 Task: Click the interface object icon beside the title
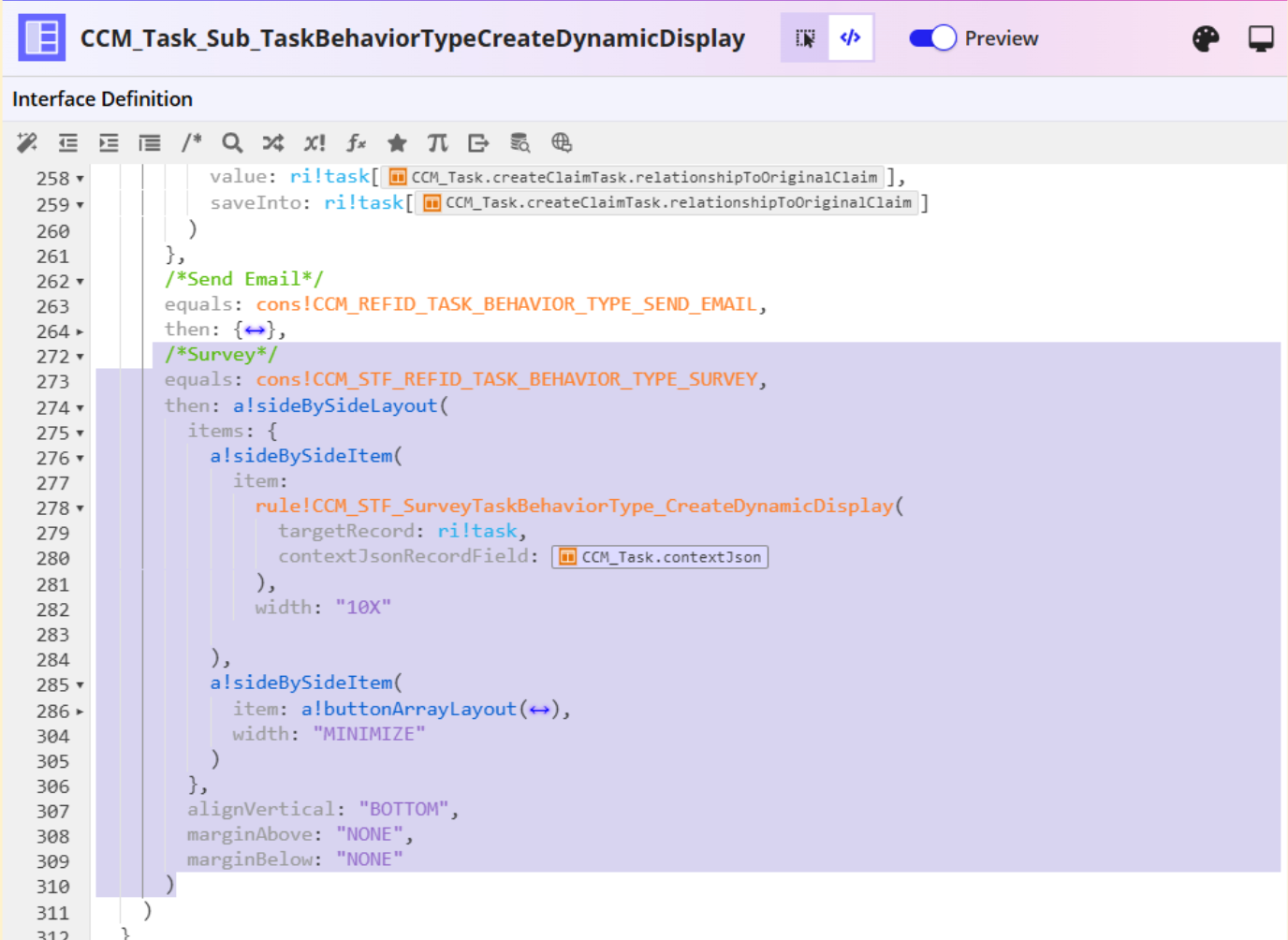tap(42, 37)
